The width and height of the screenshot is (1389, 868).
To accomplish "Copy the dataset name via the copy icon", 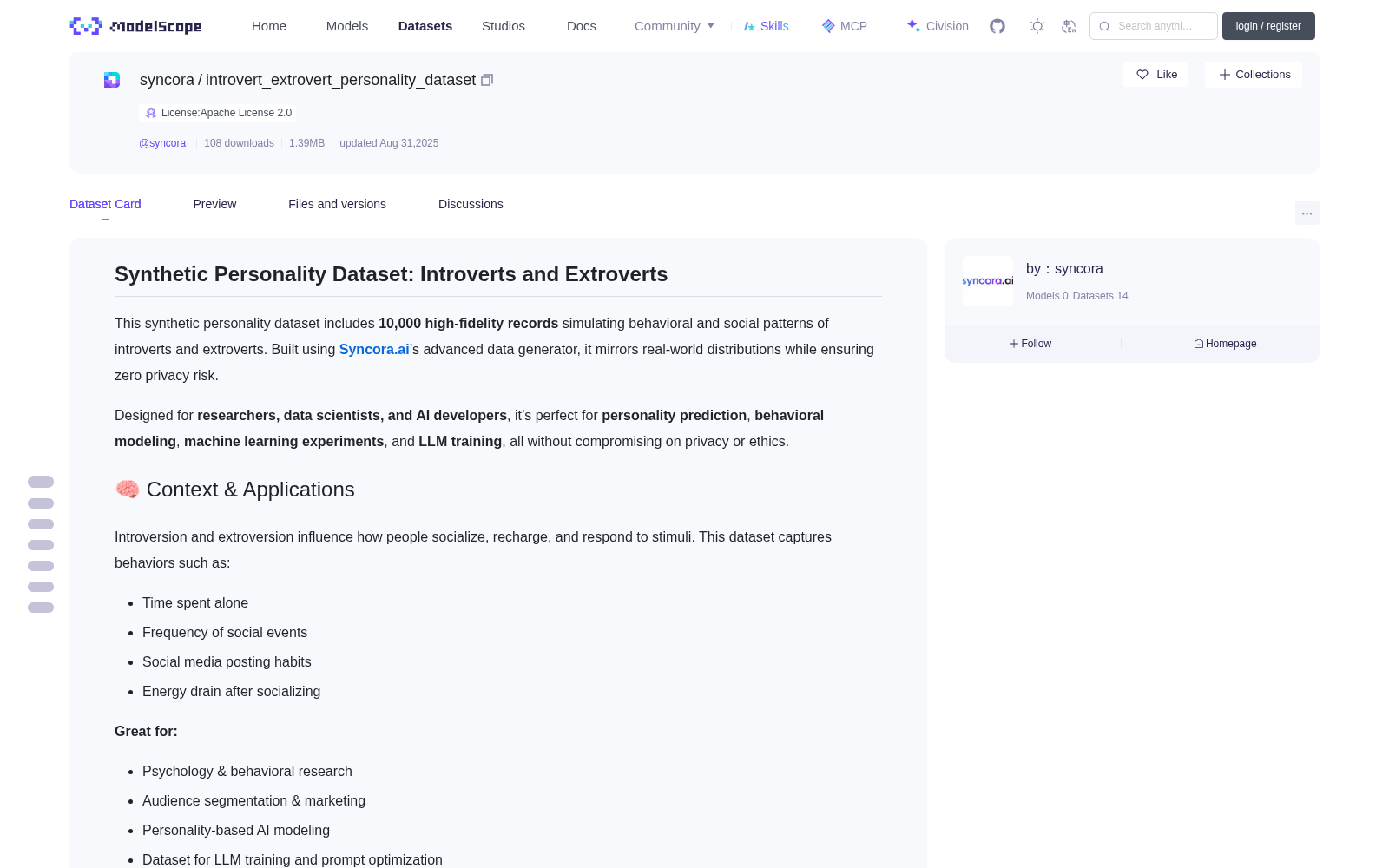I will point(487,80).
